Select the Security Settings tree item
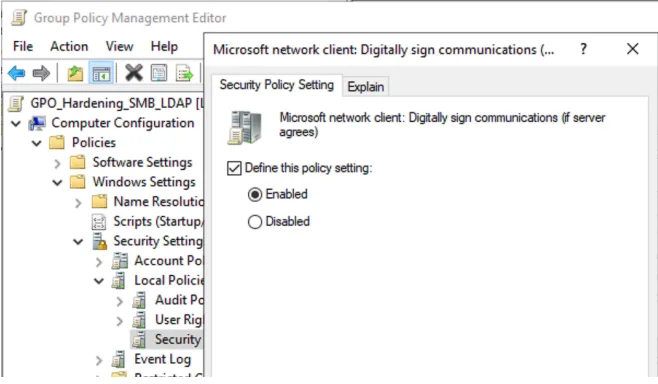The height and width of the screenshot is (384, 658). pyautogui.click(x=158, y=241)
